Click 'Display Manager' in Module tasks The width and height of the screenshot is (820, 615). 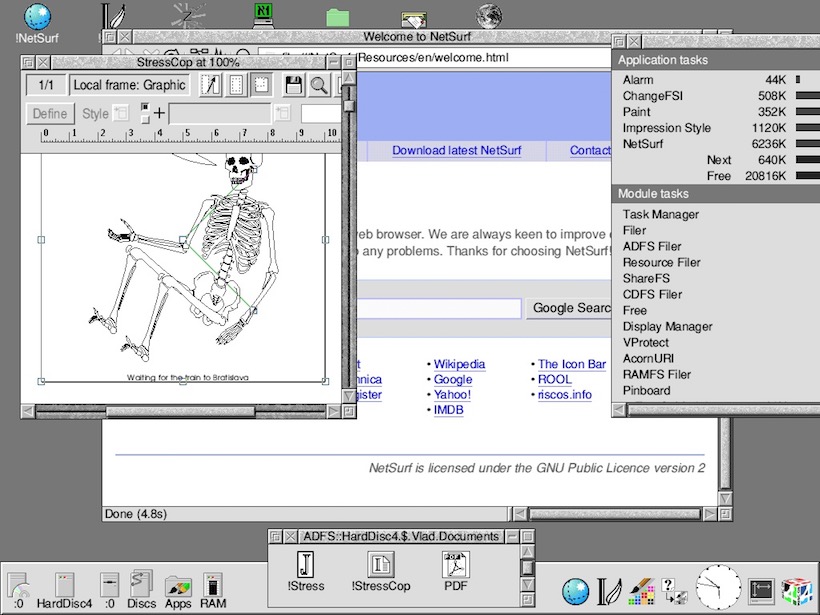point(667,327)
